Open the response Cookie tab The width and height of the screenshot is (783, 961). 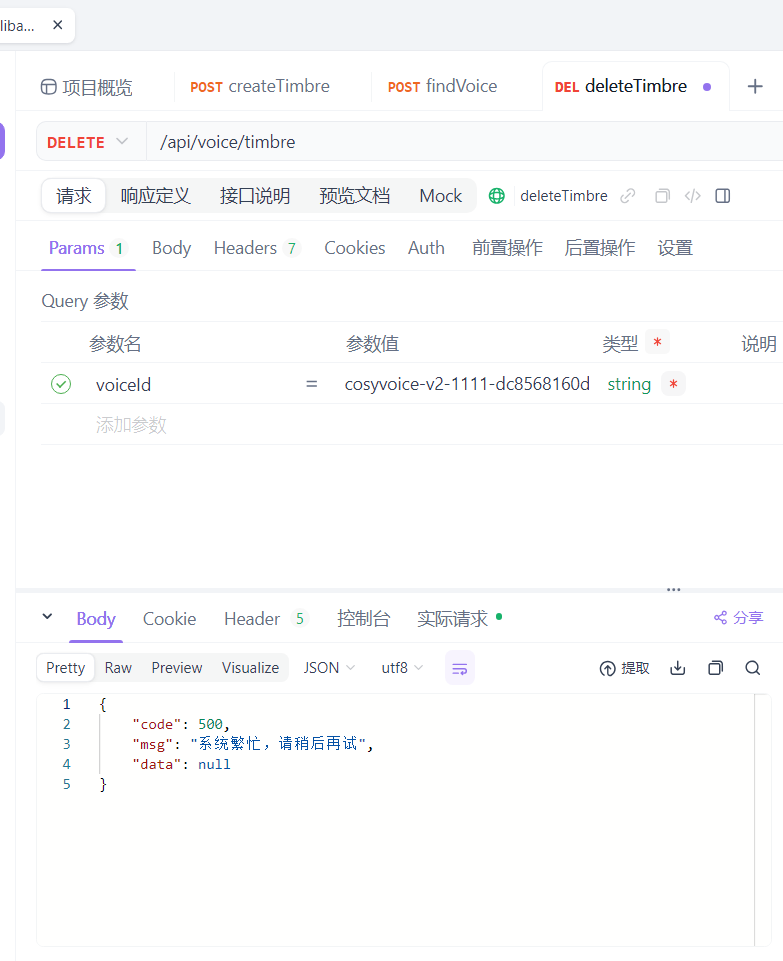pos(169,618)
